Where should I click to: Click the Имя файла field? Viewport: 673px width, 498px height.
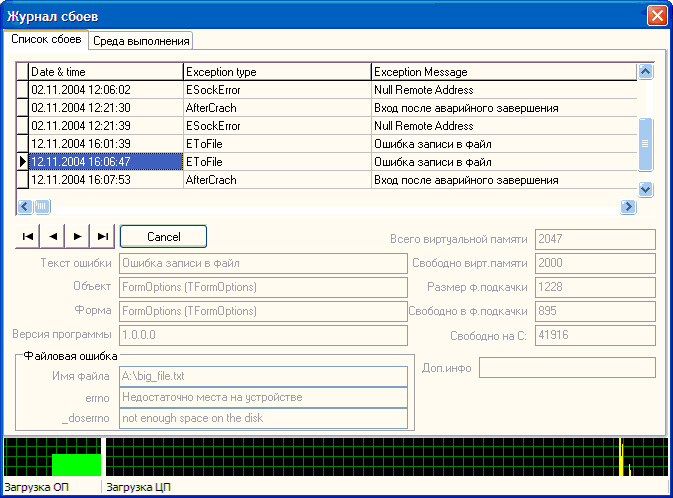point(263,376)
